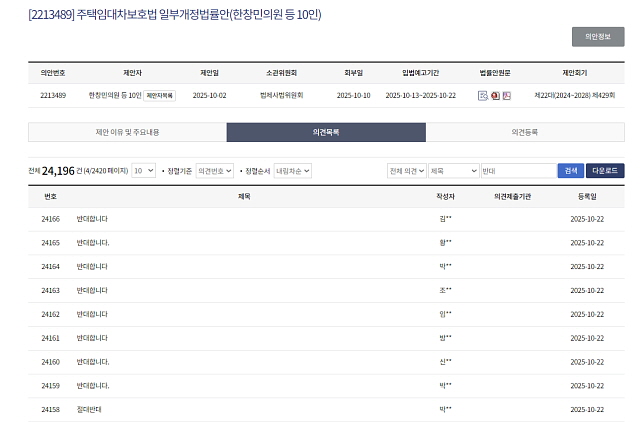Open opinion 24162 by 임**

(92, 314)
